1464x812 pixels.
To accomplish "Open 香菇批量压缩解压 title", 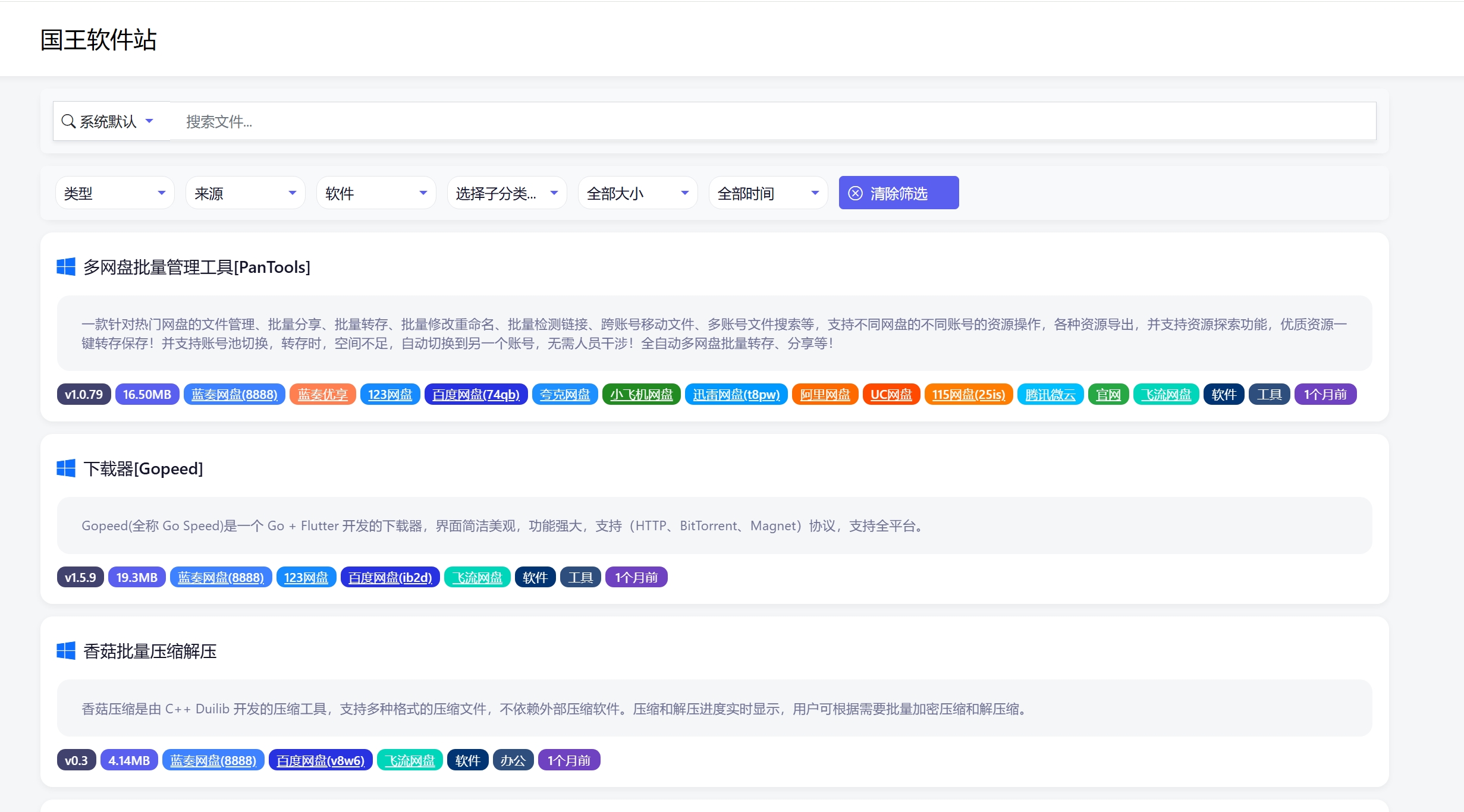I will point(150,651).
